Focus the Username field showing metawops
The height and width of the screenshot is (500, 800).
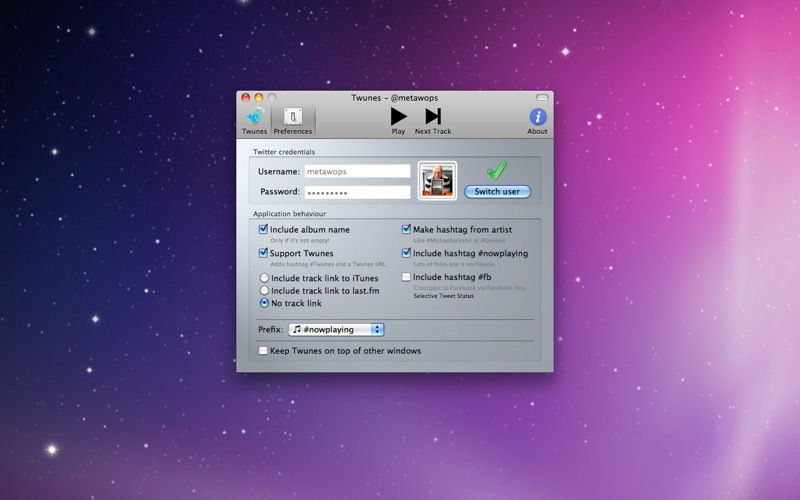pyautogui.click(x=357, y=171)
